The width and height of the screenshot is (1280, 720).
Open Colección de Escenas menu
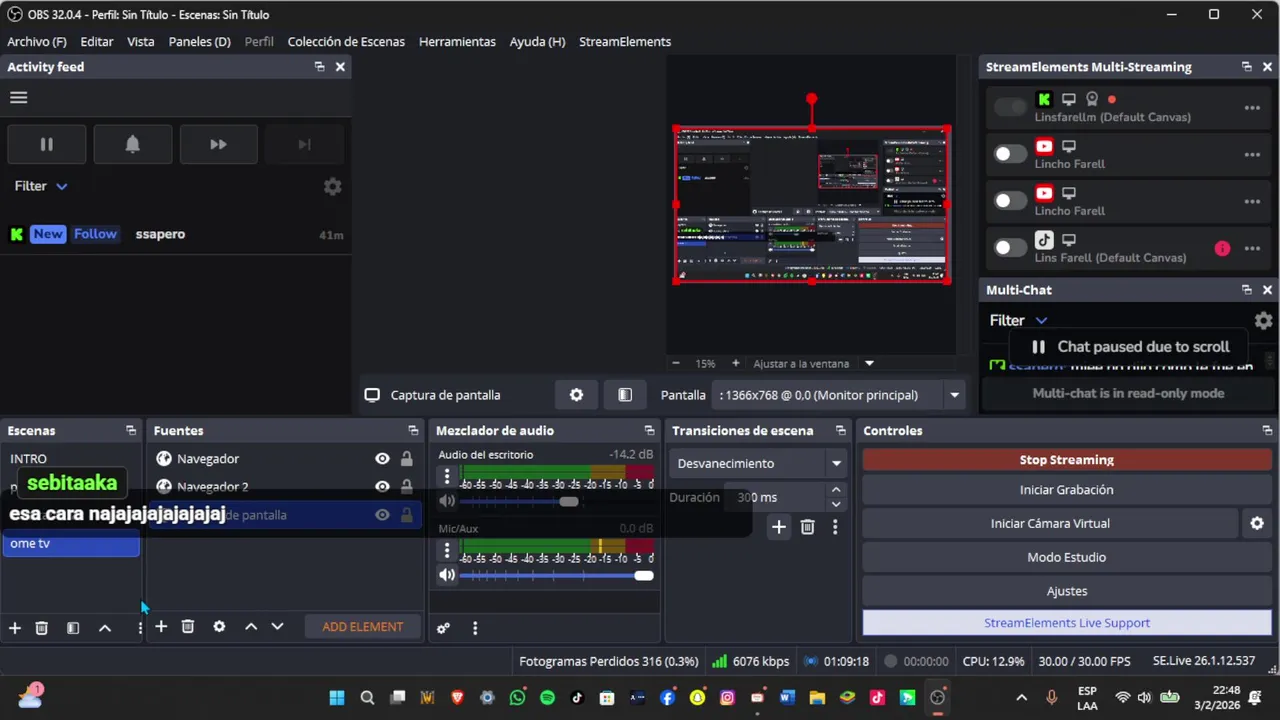346,42
